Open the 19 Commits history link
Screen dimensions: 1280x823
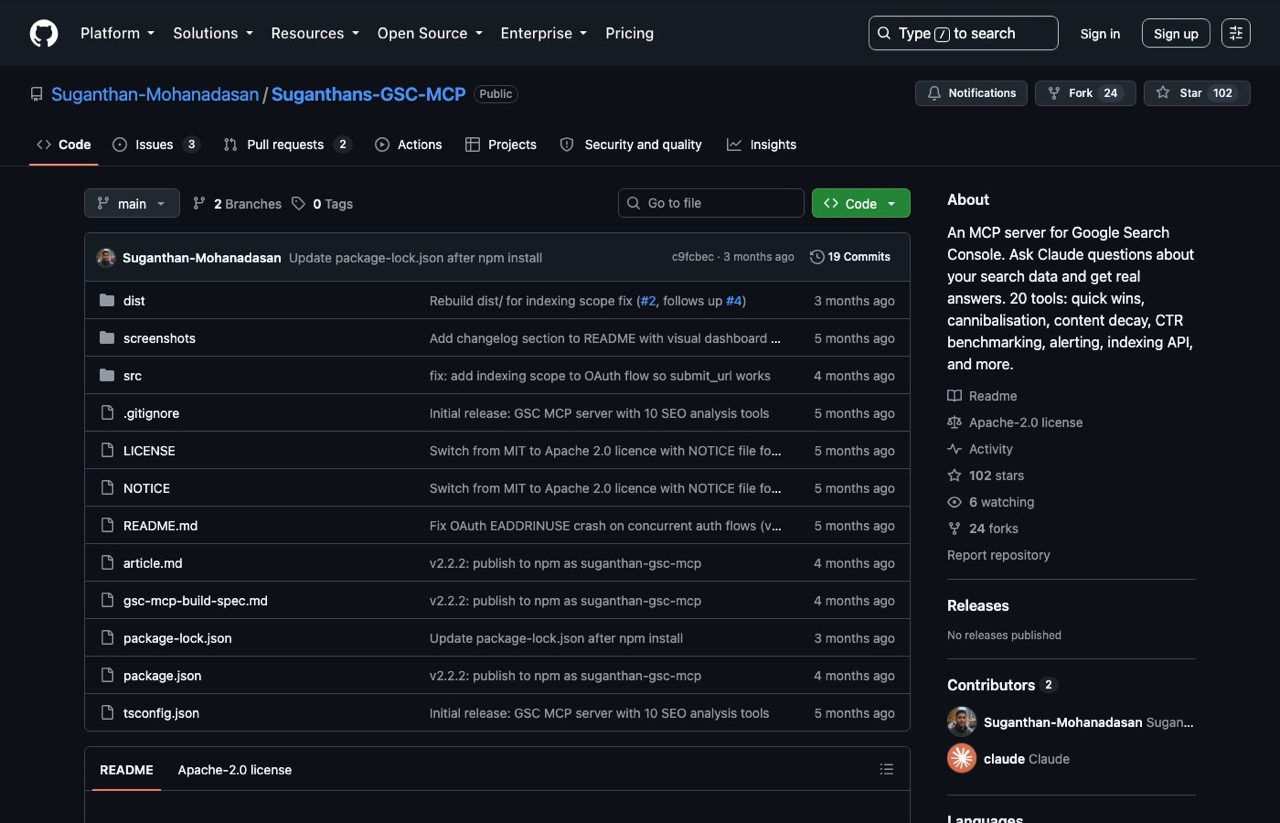click(850, 257)
